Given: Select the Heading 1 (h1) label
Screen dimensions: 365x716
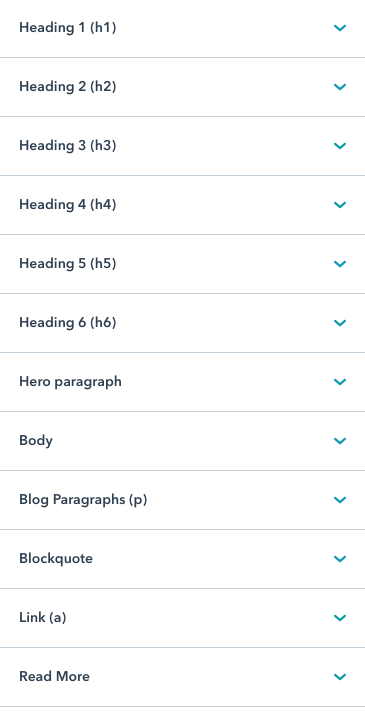Looking at the screenshot, I should coord(68,28).
